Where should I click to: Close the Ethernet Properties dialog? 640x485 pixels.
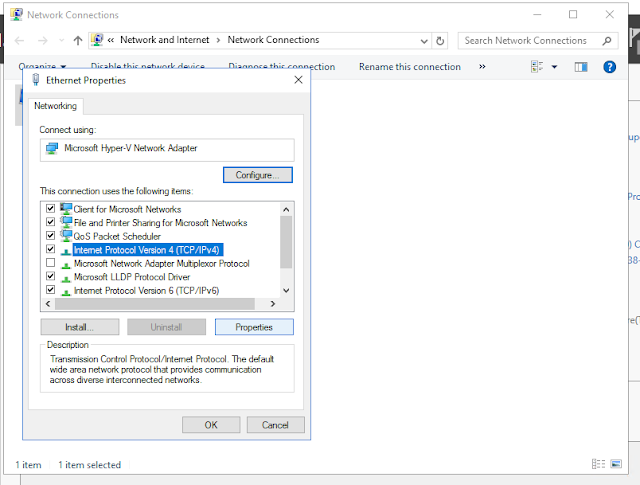coord(298,80)
